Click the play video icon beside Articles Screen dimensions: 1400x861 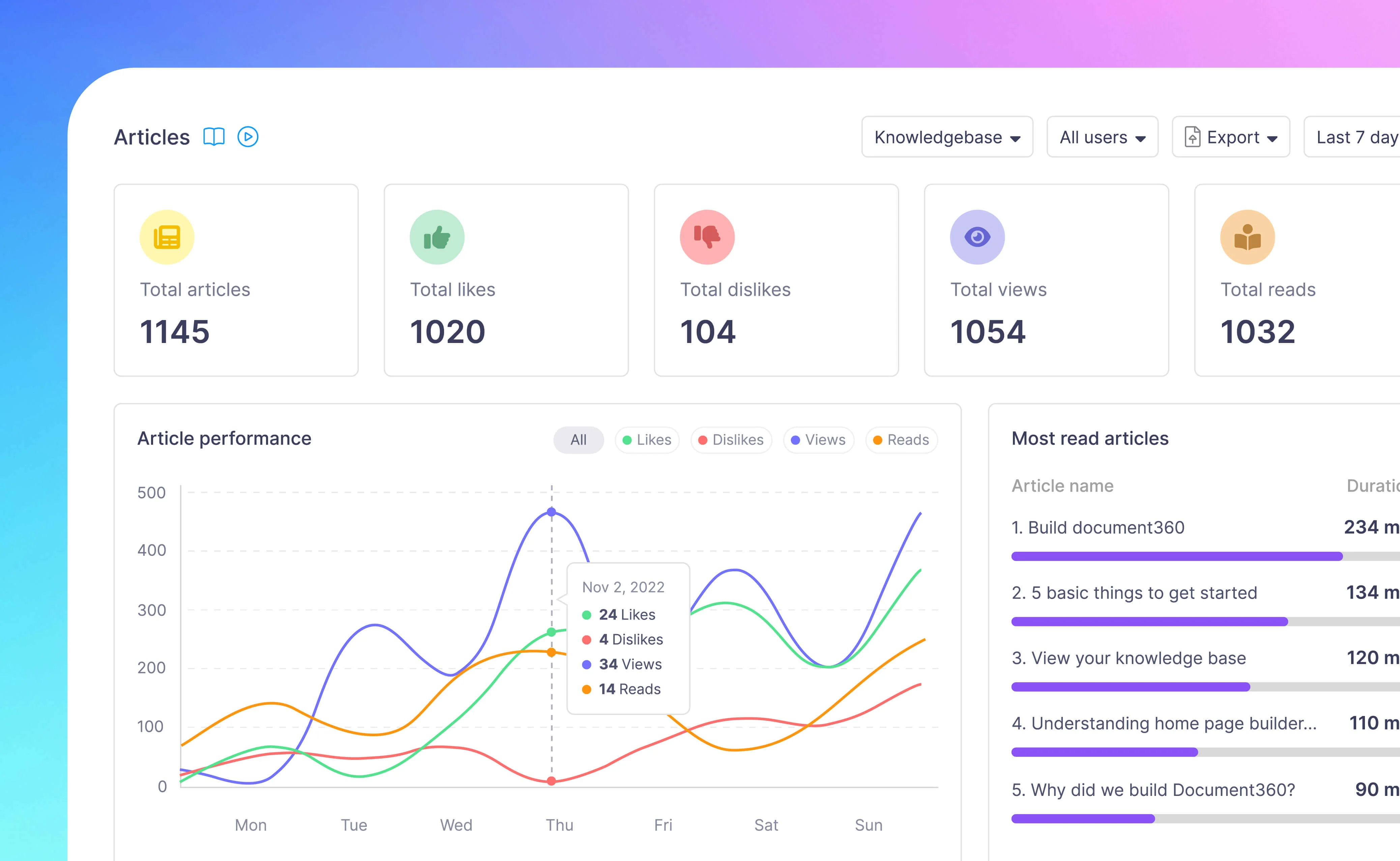(x=247, y=137)
